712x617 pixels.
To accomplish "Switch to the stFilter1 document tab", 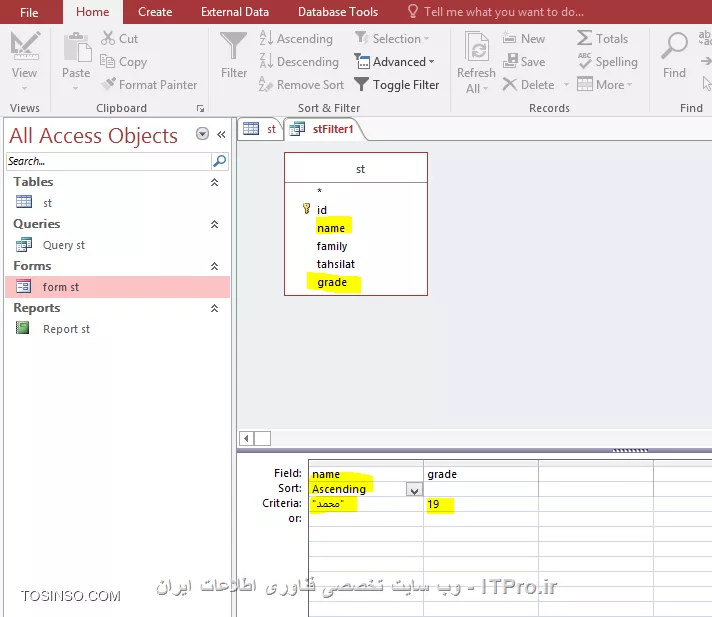I will pos(323,129).
